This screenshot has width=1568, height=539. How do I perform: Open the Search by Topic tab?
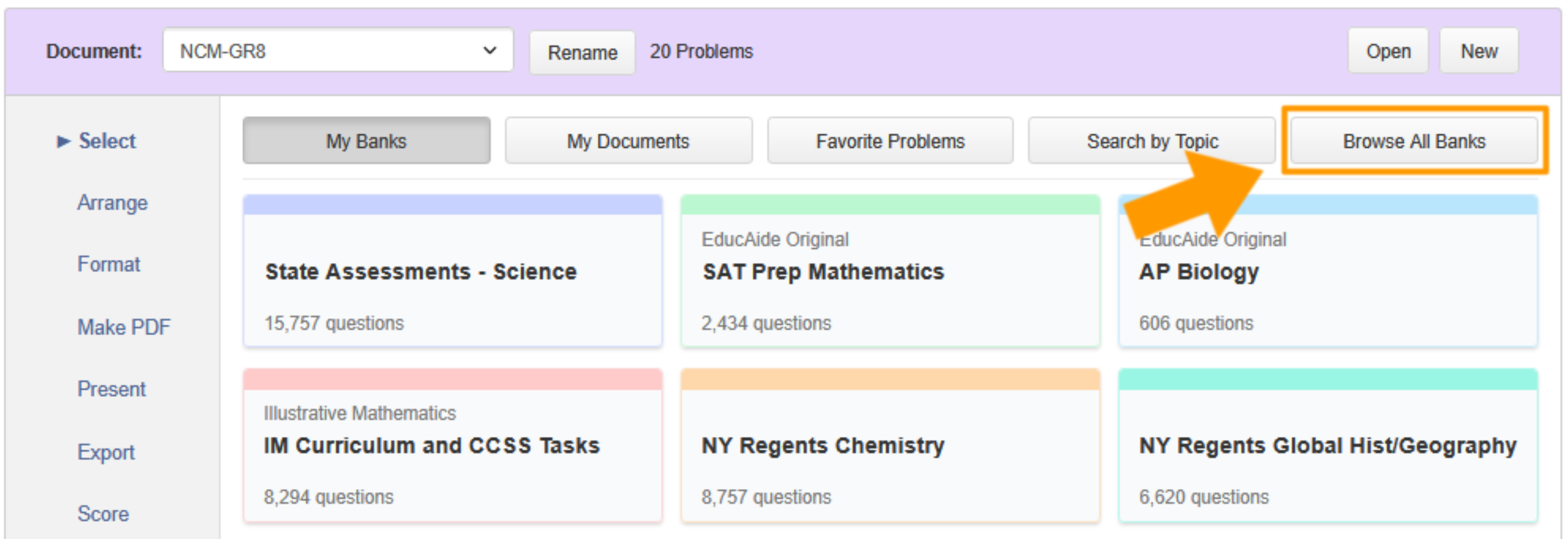[1151, 141]
